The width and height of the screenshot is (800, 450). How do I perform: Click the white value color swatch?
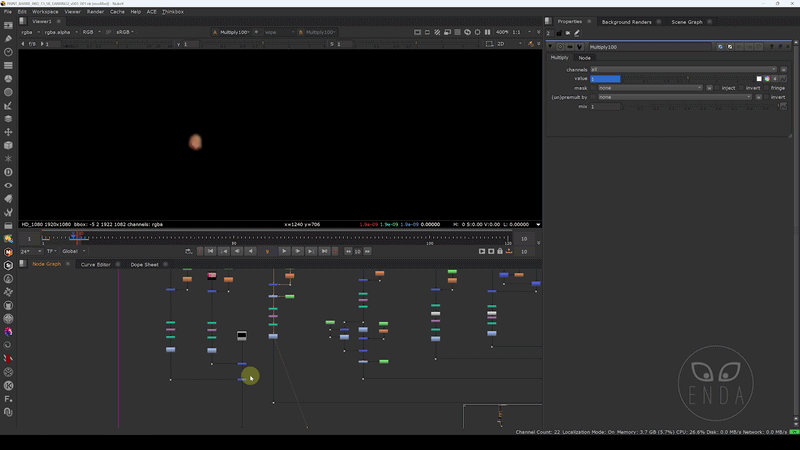point(759,79)
